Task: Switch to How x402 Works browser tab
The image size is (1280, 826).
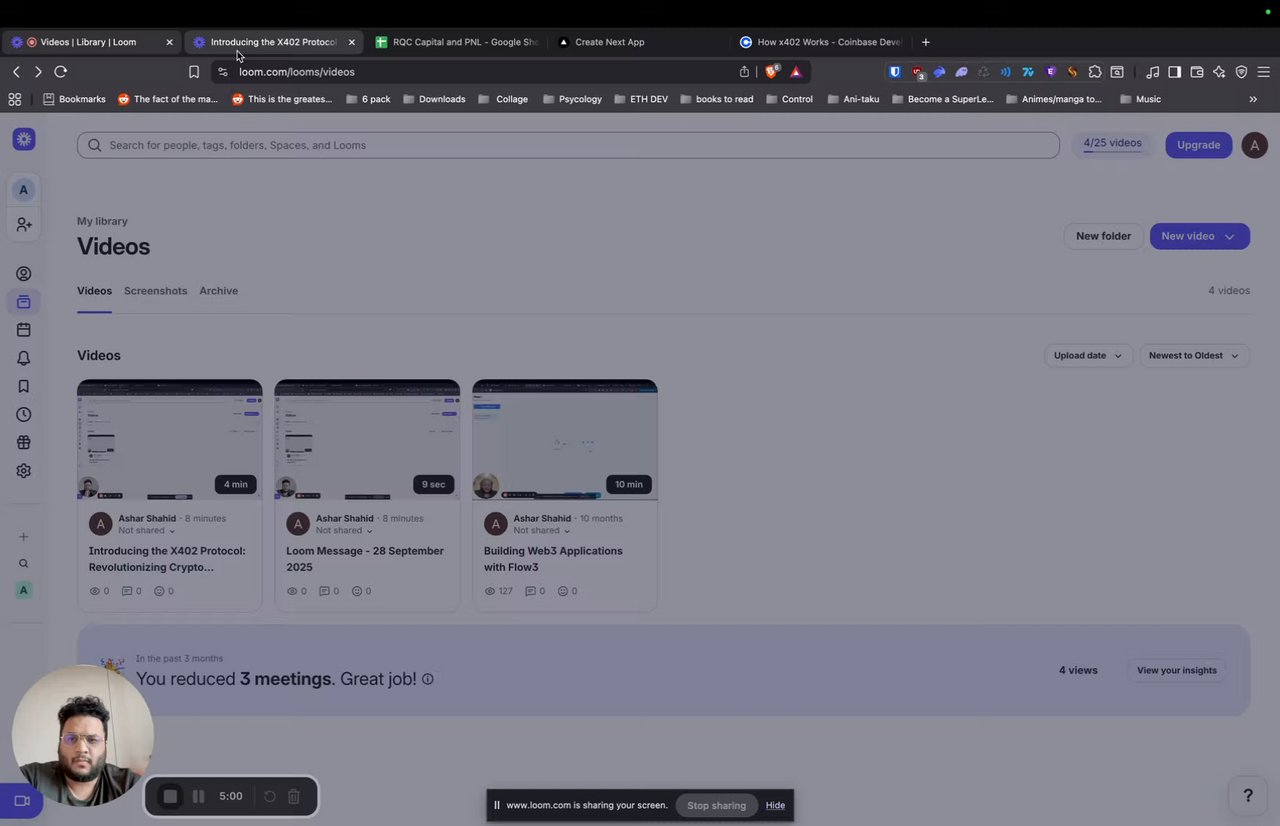Action: pos(820,42)
